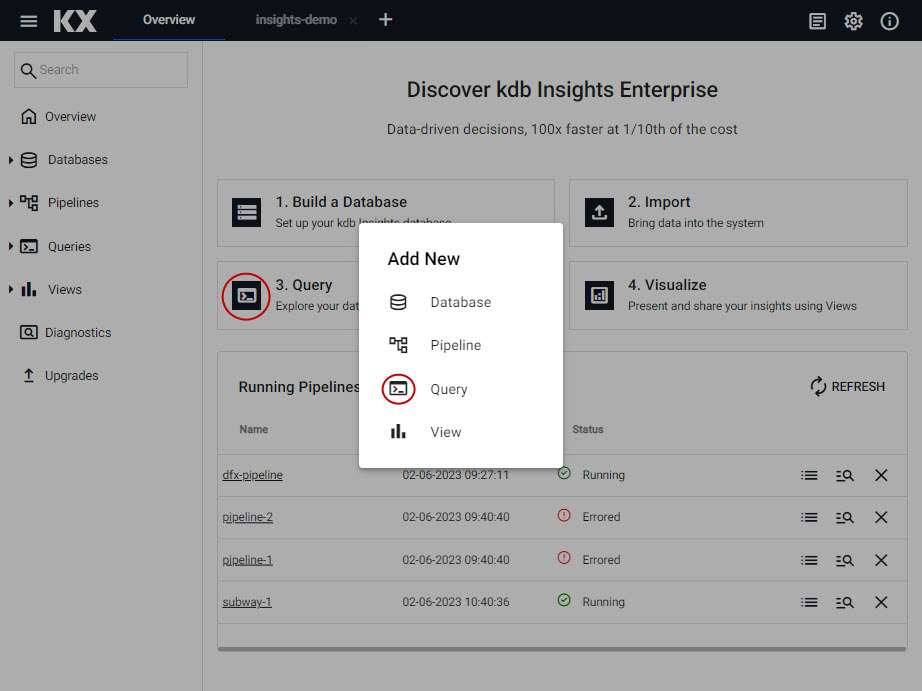Close the insights-demo tab
The height and width of the screenshot is (691, 922).
[x=353, y=21]
